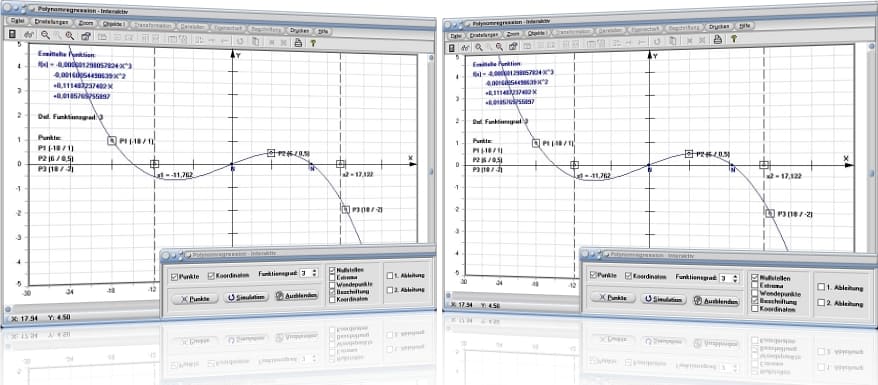The width and height of the screenshot is (878, 385).
Task: Click the green help icon in left window toolbar
Action: coord(314,43)
